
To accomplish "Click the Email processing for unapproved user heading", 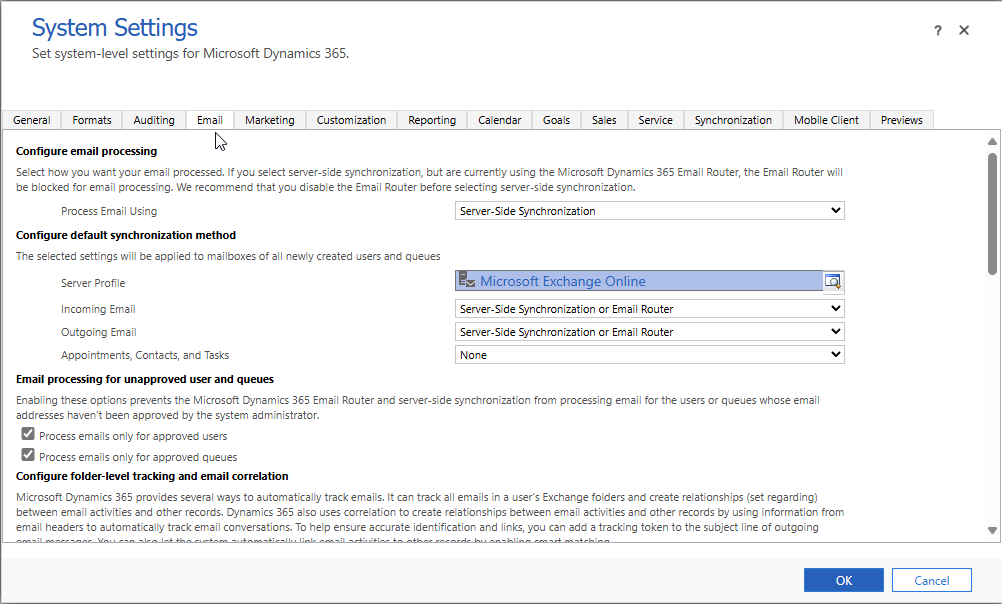I will 145,379.
